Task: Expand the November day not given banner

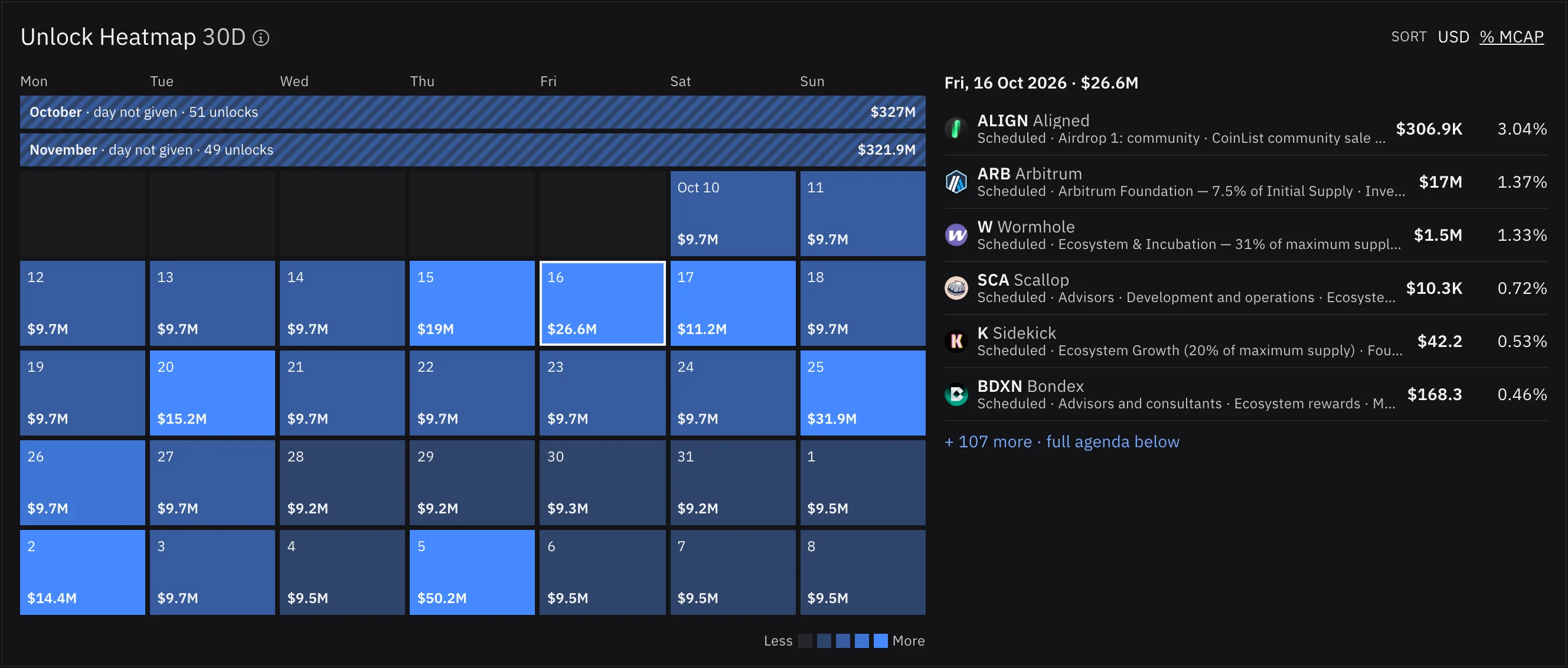Action: pyautogui.click(x=472, y=150)
